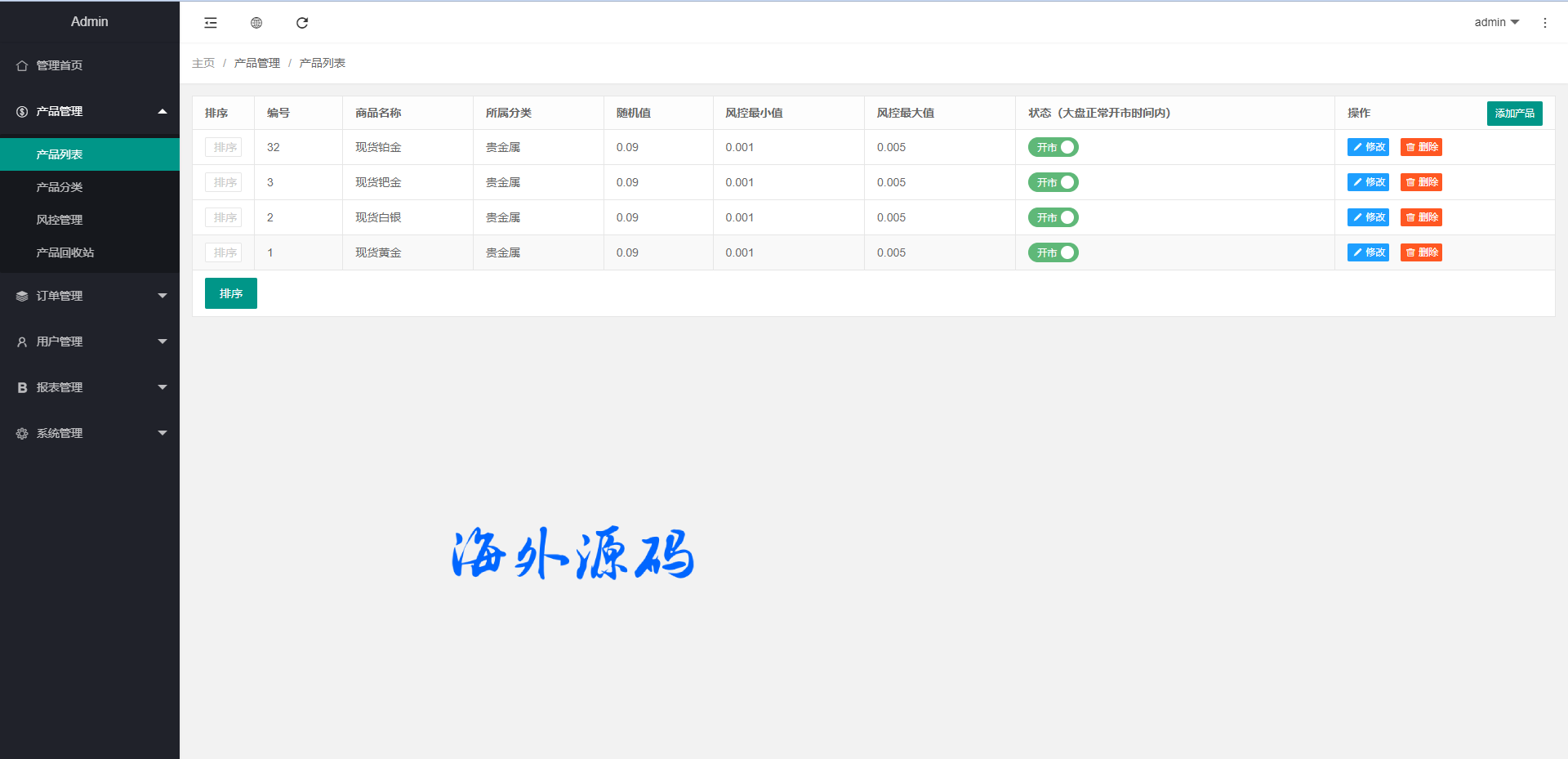Image resolution: width=1568 pixels, height=759 pixels.
Task: Click the sort input for 现货铂金
Action: 224,147
